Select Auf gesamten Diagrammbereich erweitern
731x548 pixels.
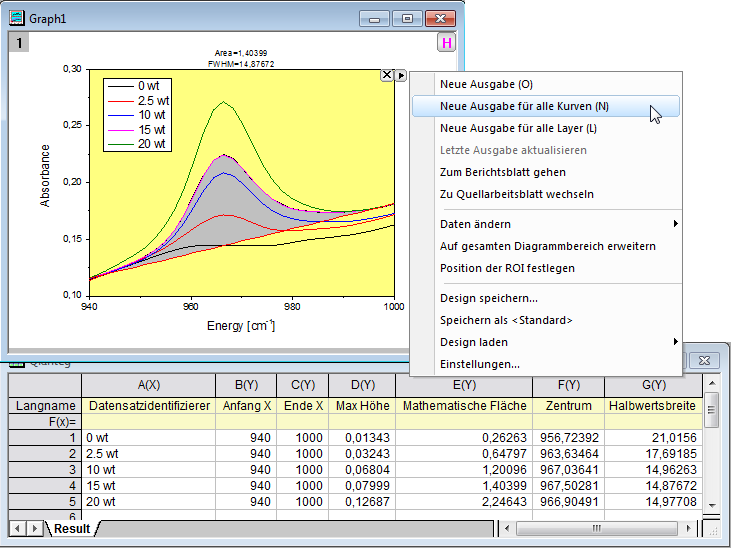coord(545,246)
